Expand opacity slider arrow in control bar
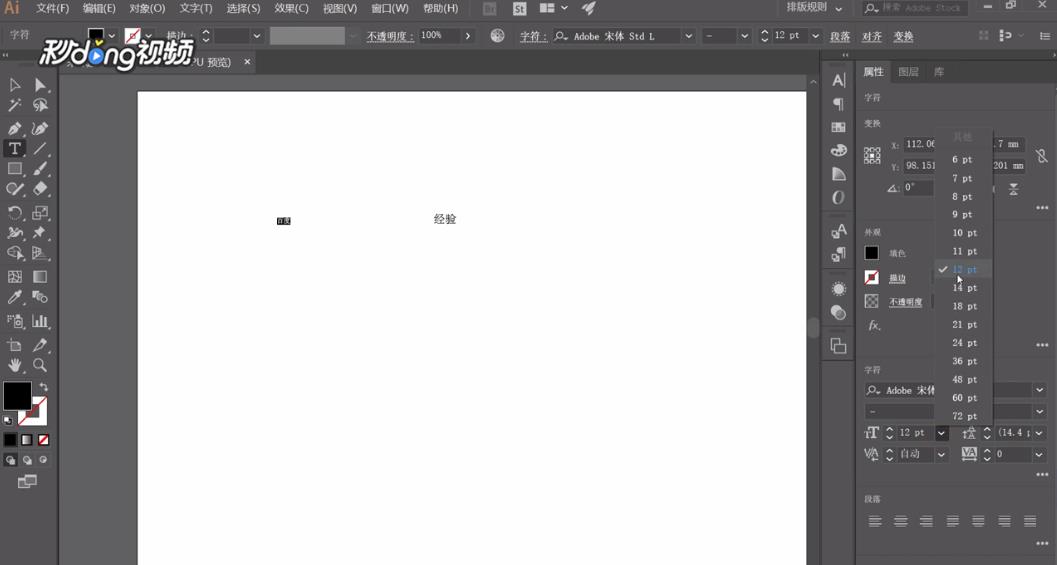Viewport: 1057px width, 565px height. [468, 36]
